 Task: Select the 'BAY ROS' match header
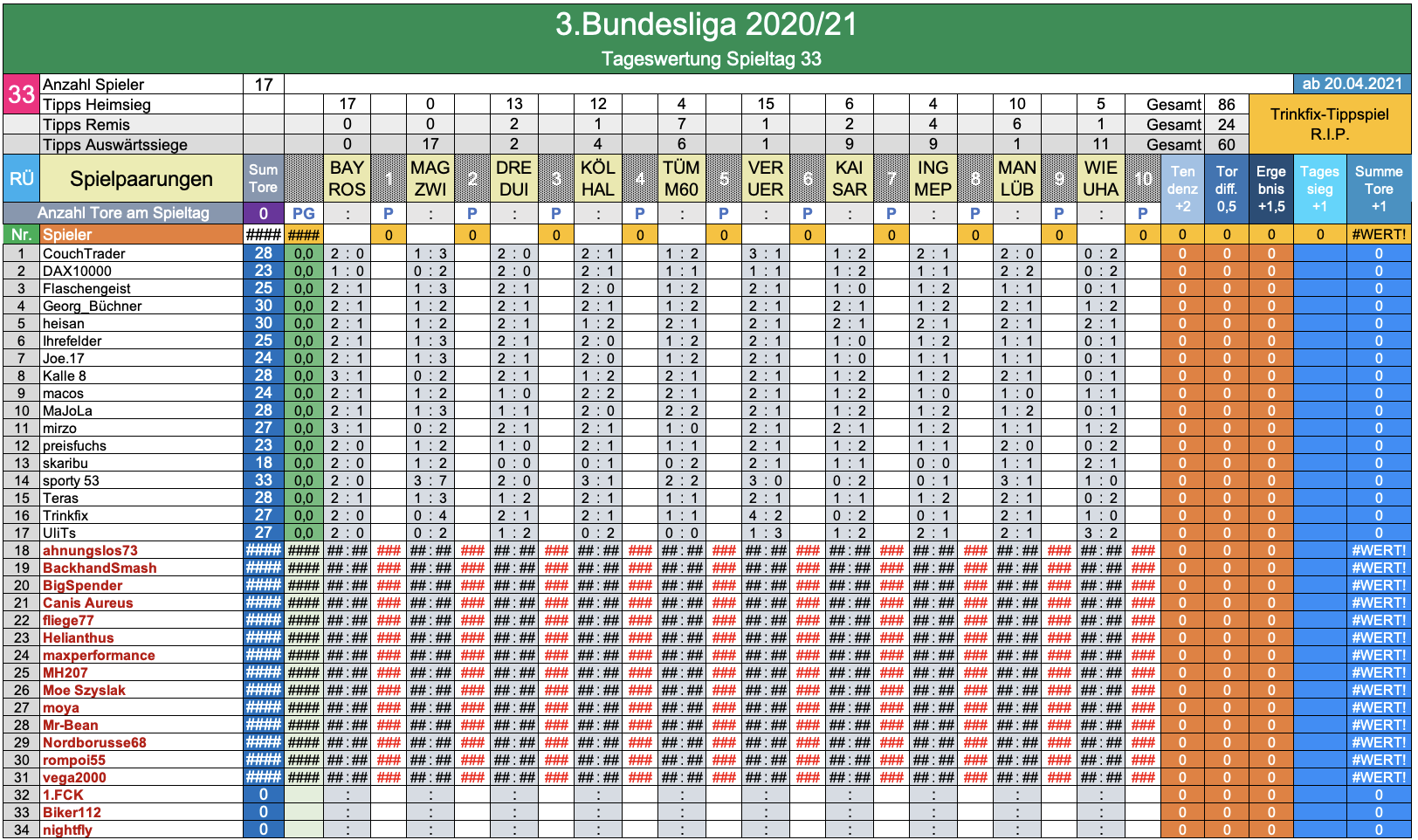(347, 179)
